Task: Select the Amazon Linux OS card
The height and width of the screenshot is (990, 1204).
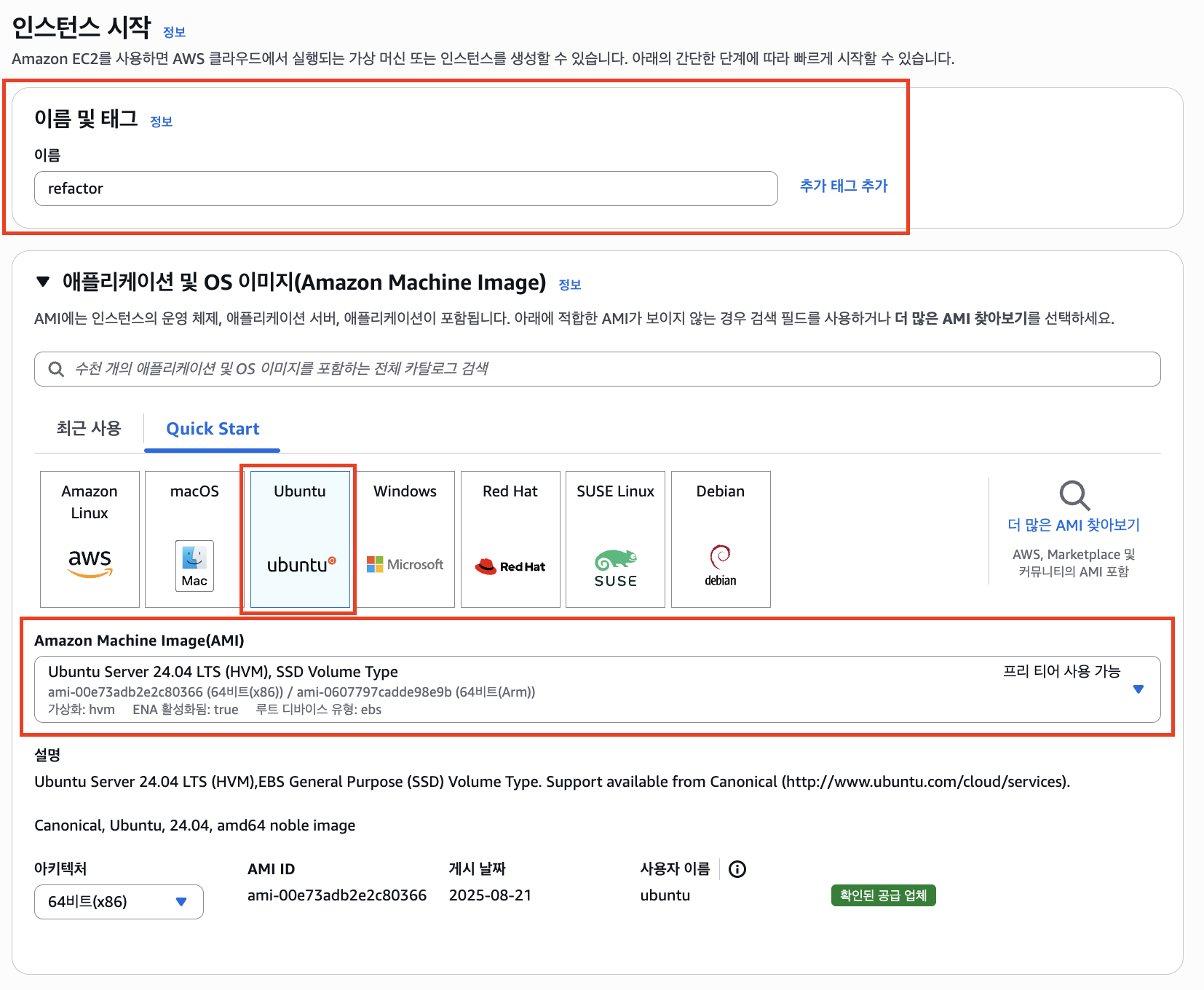Action: tap(90, 539)
